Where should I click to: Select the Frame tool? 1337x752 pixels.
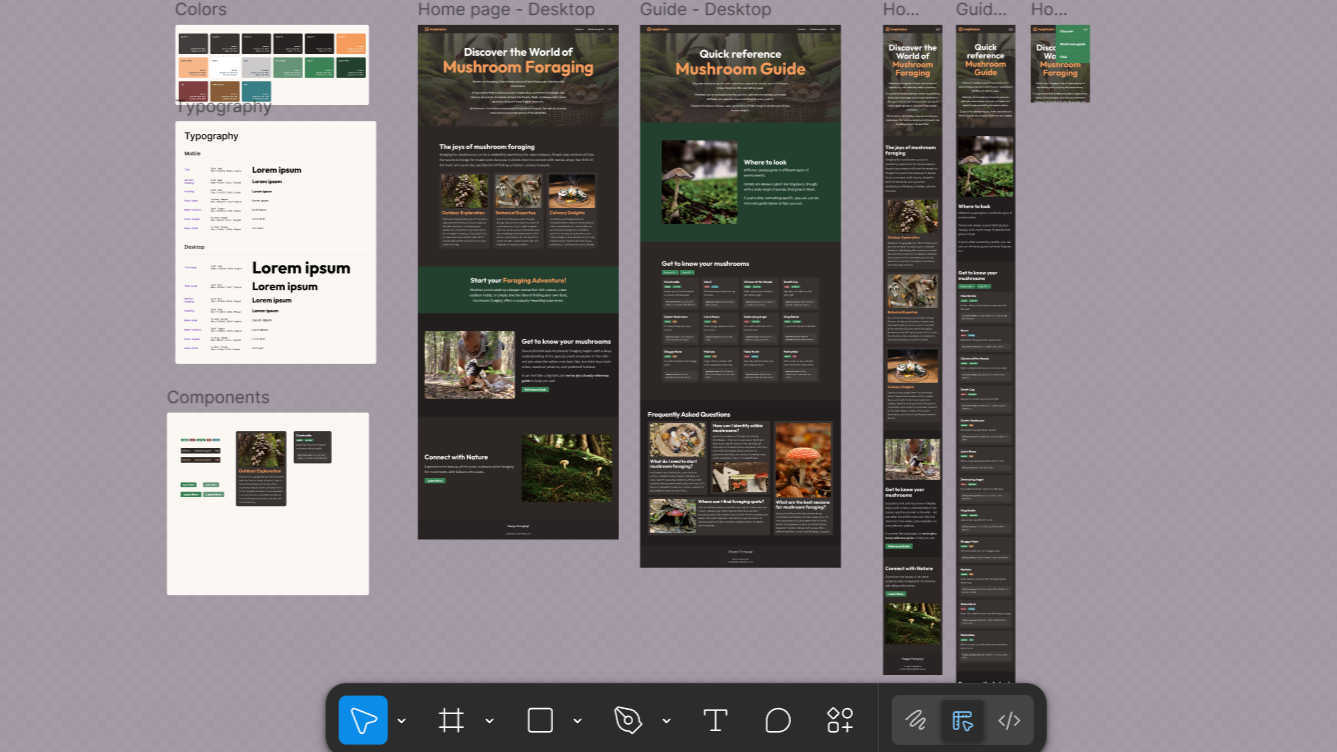coord(451,720)
